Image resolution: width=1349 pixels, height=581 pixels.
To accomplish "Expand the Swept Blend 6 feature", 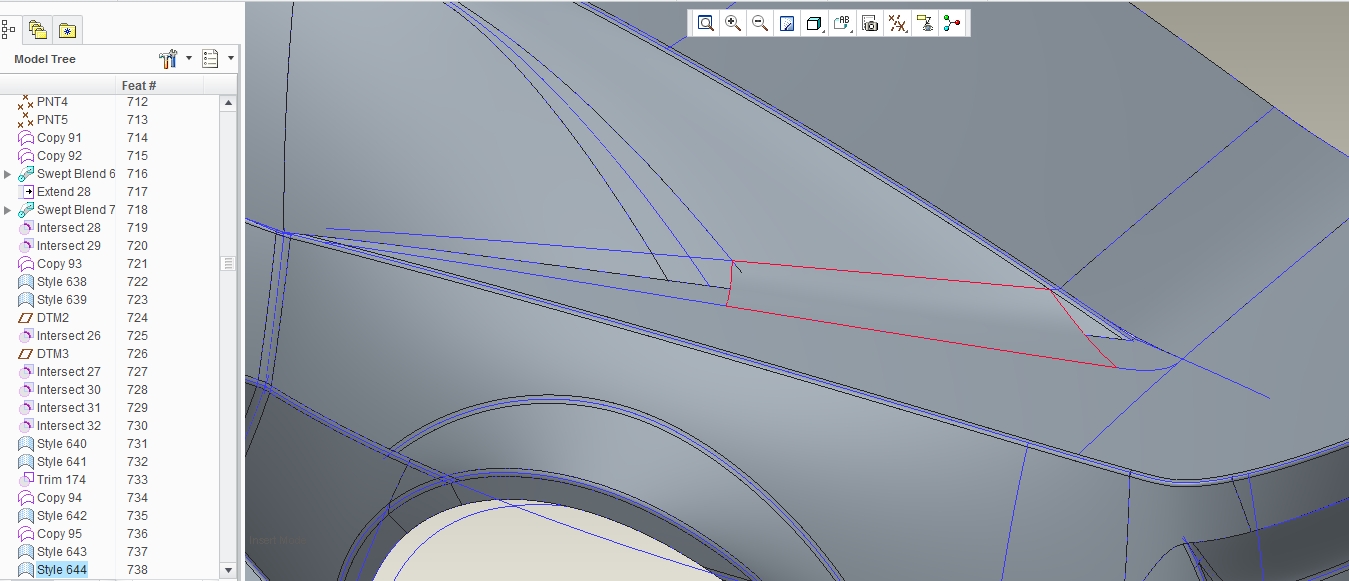I will point(8,174).
